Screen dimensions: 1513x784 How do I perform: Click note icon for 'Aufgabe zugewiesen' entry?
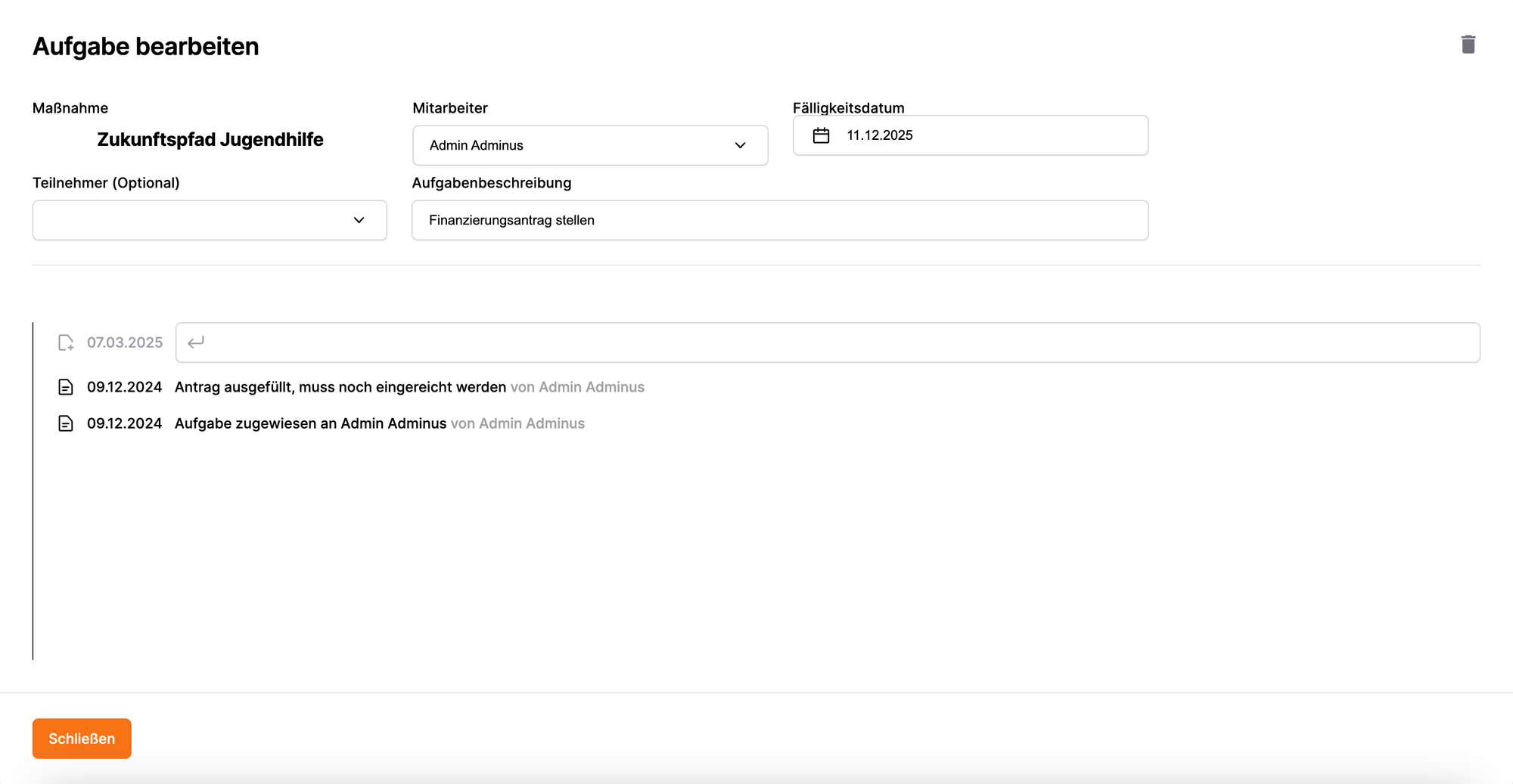[66, 423]
